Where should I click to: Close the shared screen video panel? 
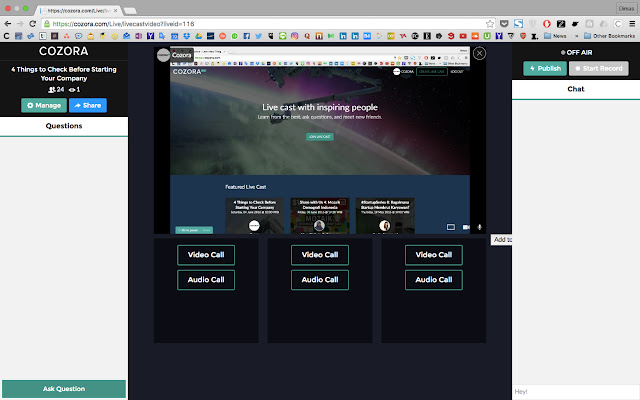coord(479,53)
